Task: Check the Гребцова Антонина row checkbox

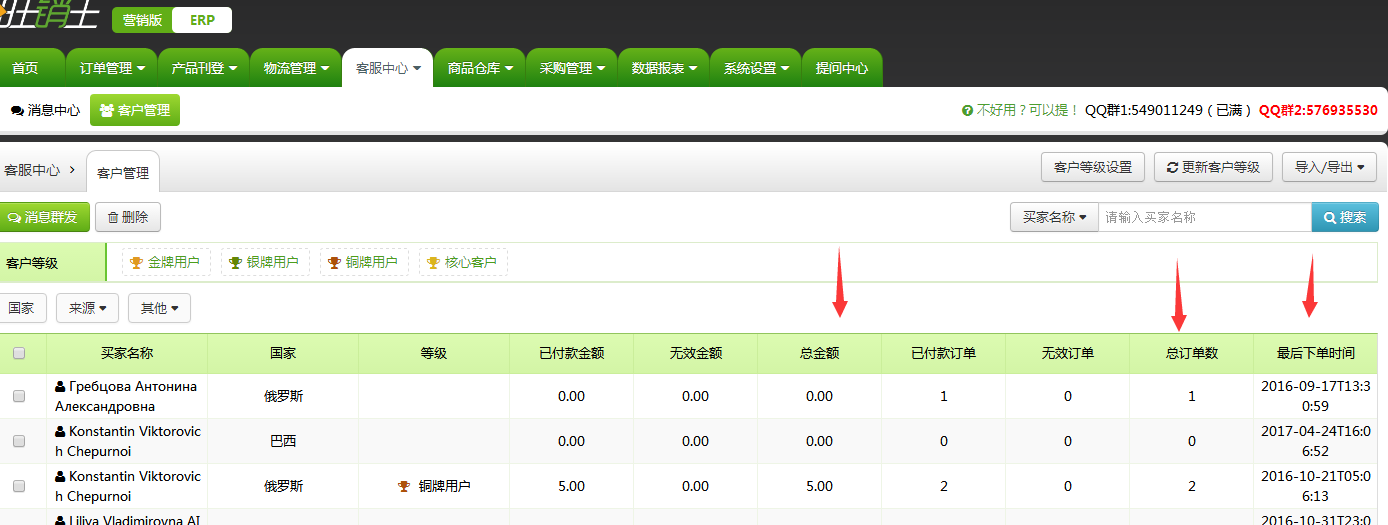Action: pos(19,396)
